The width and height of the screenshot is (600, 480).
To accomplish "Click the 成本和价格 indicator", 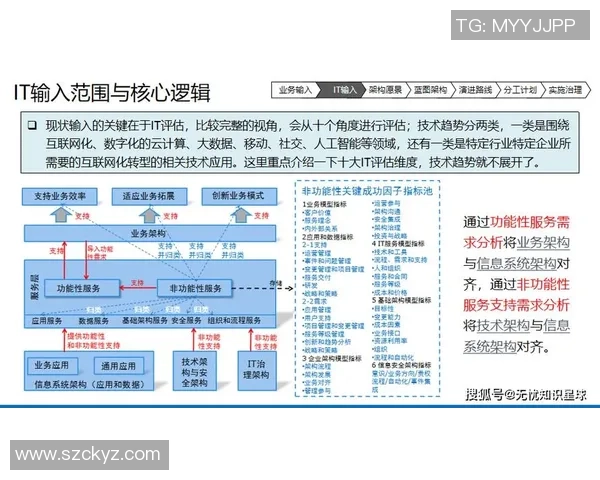I will (390, 292).
